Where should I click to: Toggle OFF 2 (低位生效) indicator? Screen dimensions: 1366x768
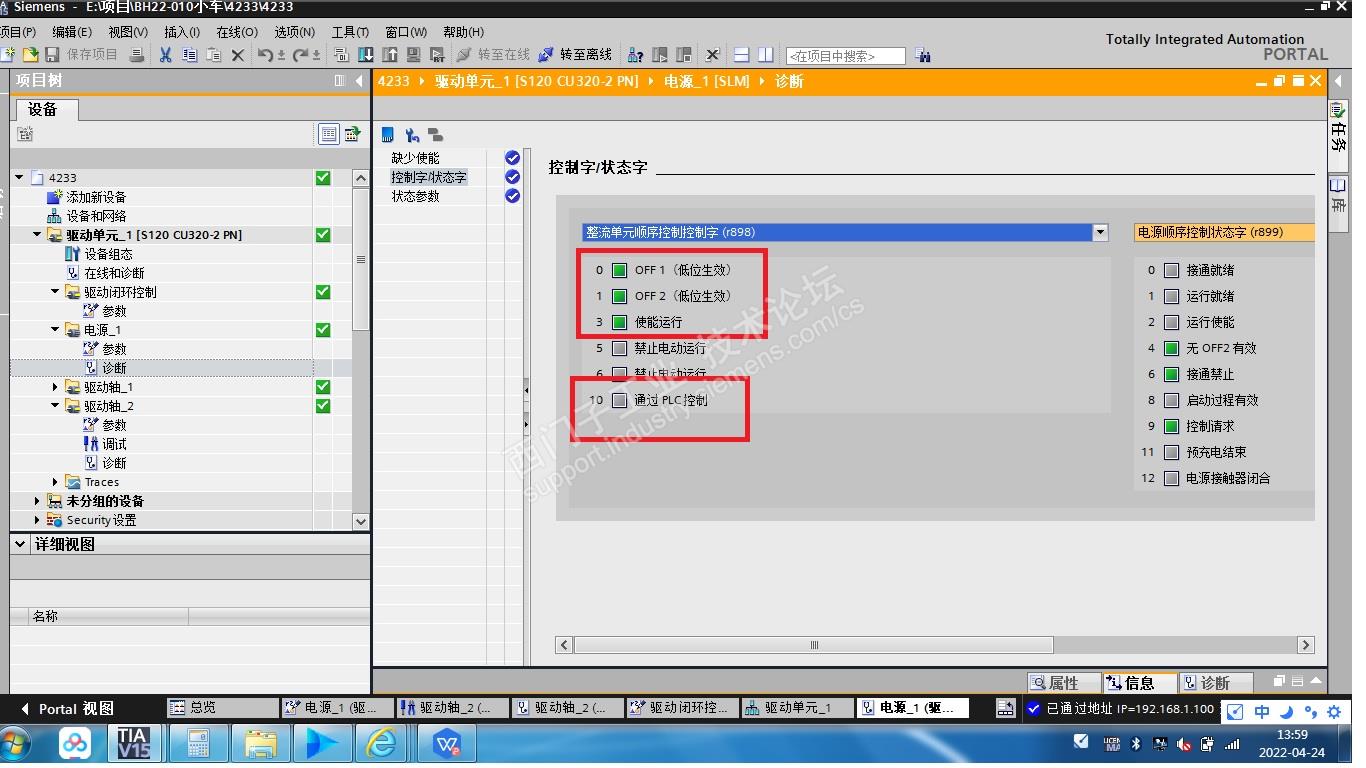coord(619,296)
